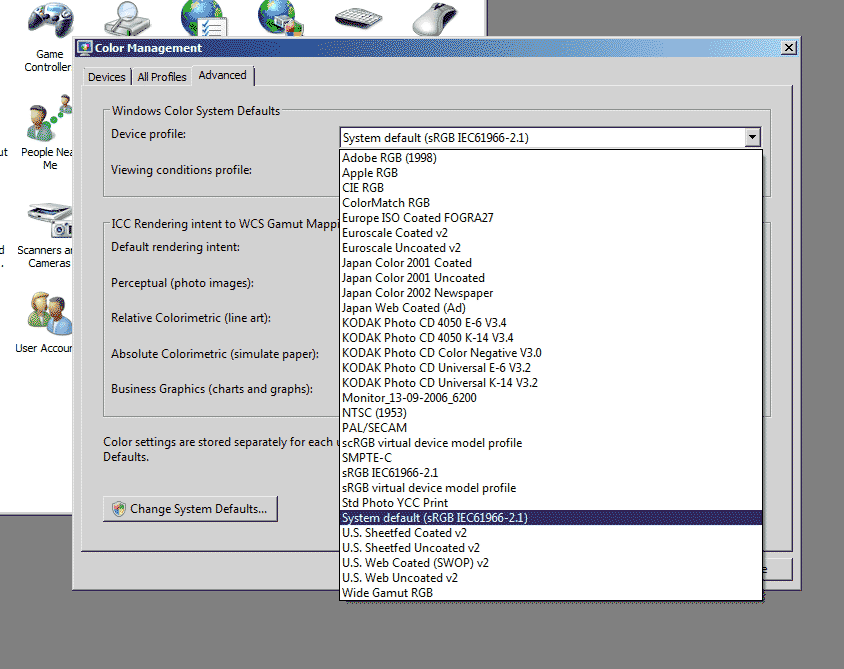Viewport: 844px width, 669px height.
Task: Click Change System Defaults button
Action: pos(191,509)
